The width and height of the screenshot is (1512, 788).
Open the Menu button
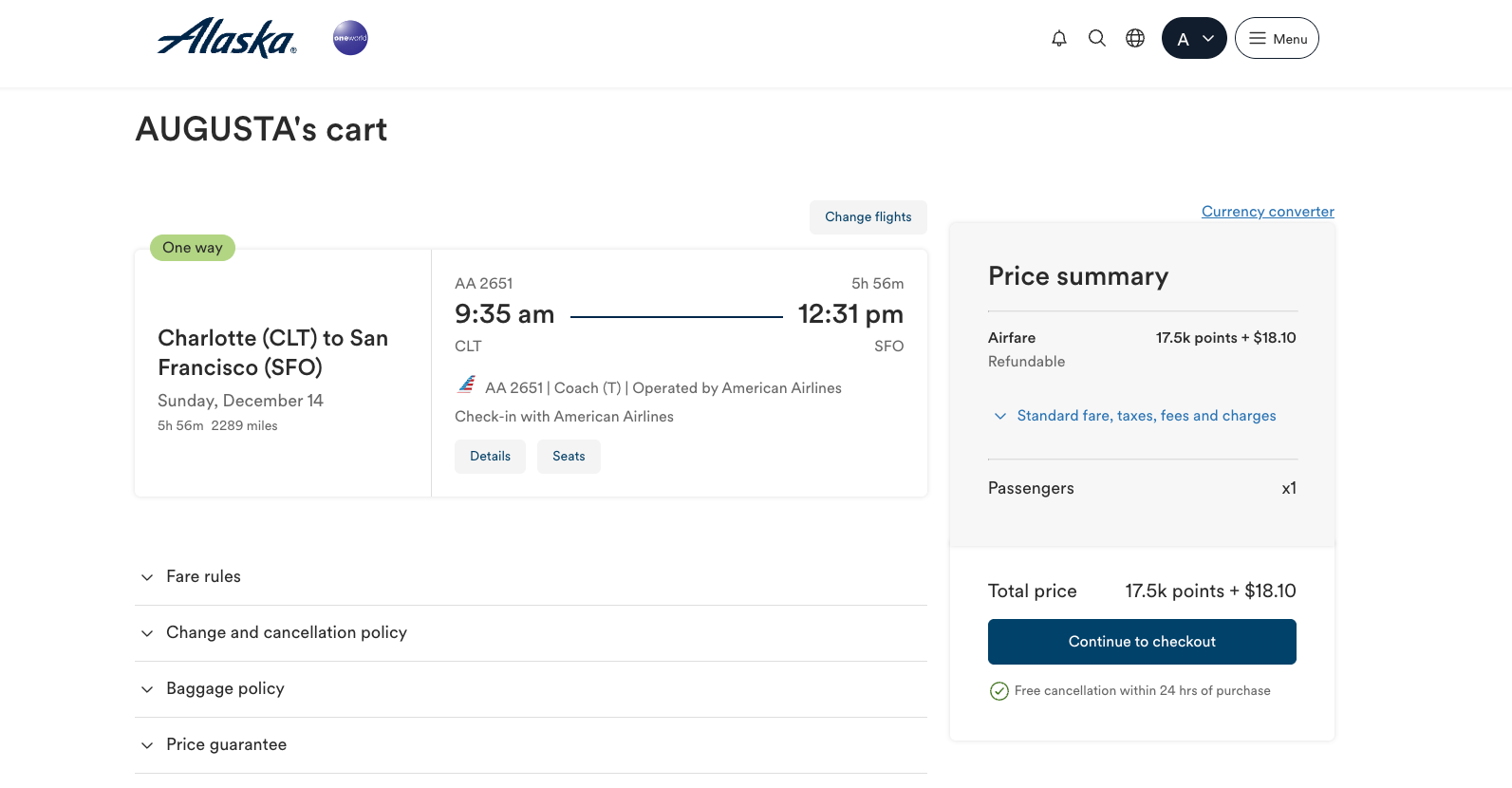coord(1277,38)
